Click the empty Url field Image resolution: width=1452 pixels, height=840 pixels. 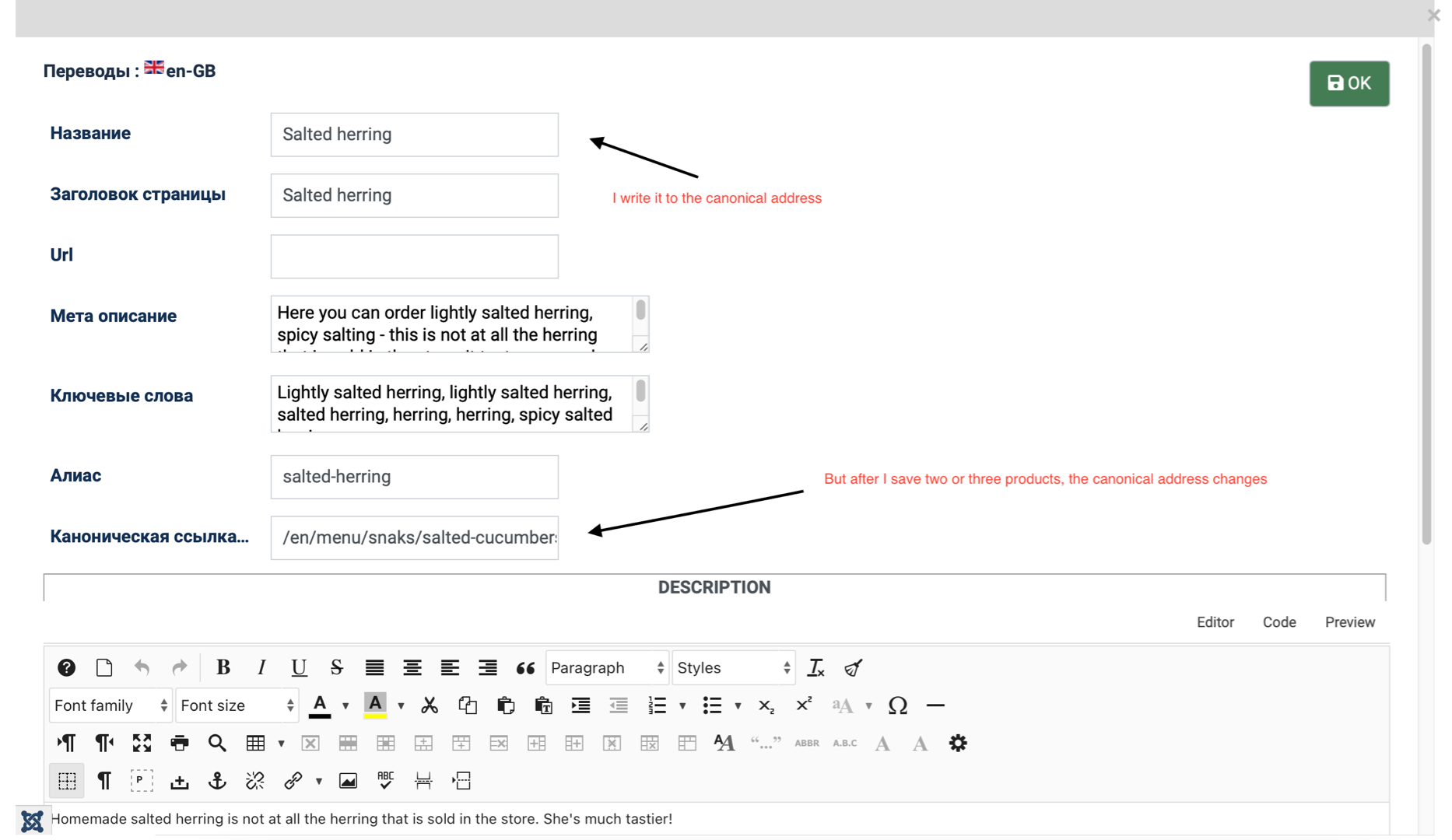415,257
